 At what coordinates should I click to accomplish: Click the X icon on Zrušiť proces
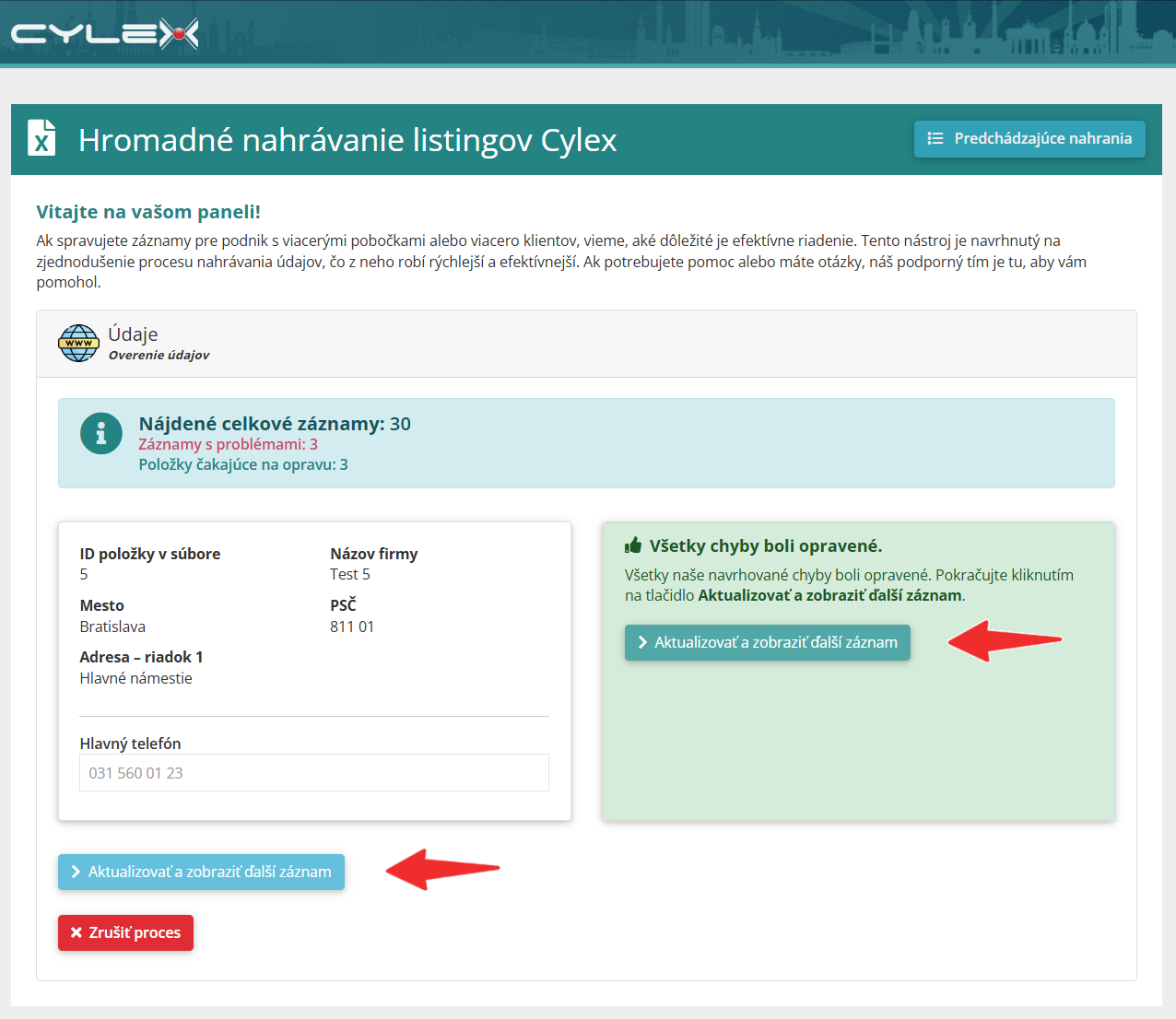coord(76,932)
